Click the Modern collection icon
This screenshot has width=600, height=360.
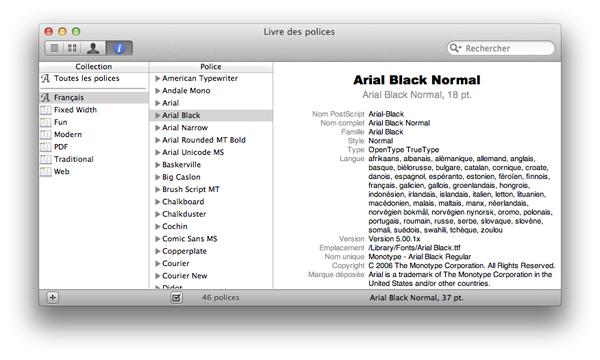click(x=46, y=134)
